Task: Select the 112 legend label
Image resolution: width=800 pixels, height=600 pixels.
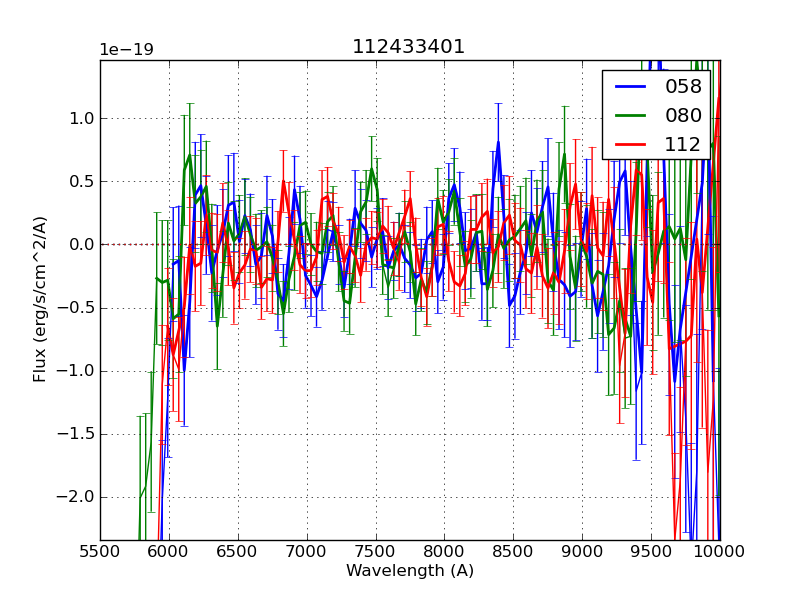Action: point(683,144)
